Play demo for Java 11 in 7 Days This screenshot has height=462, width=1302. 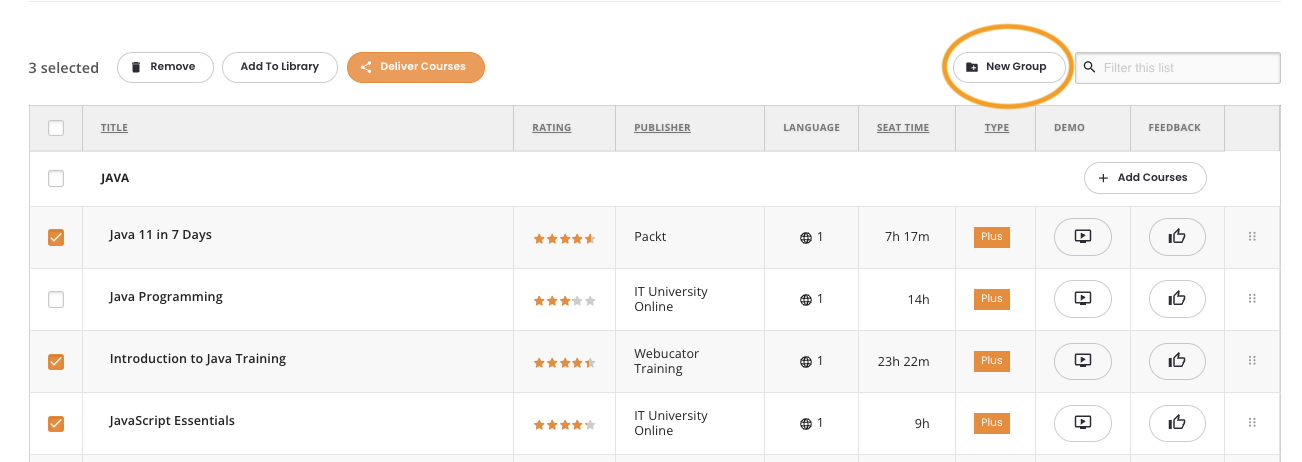[1082, 237]
